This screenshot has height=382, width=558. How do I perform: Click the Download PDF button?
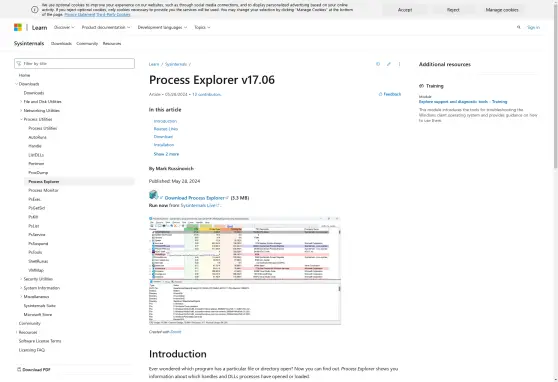coord(34,370)
